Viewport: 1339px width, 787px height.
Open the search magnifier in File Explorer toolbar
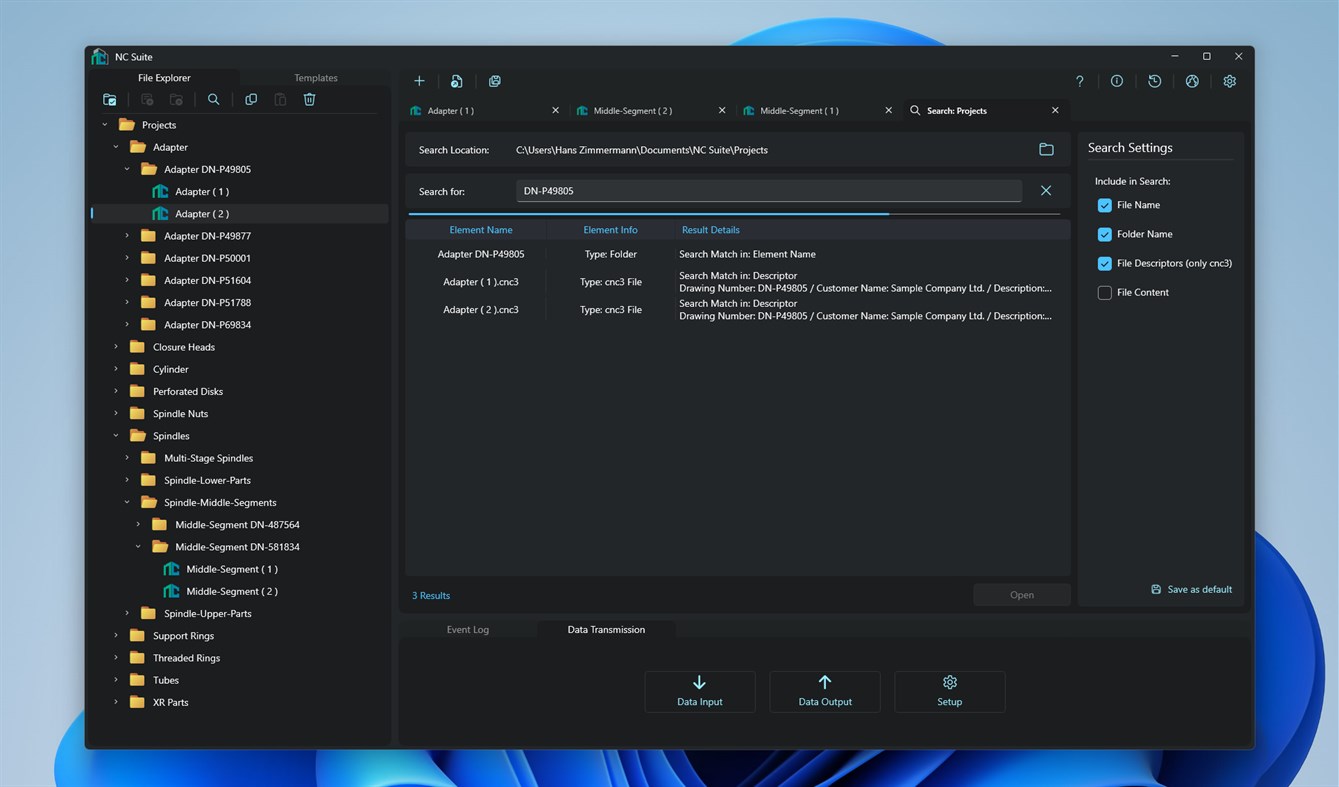pos(213,99)
